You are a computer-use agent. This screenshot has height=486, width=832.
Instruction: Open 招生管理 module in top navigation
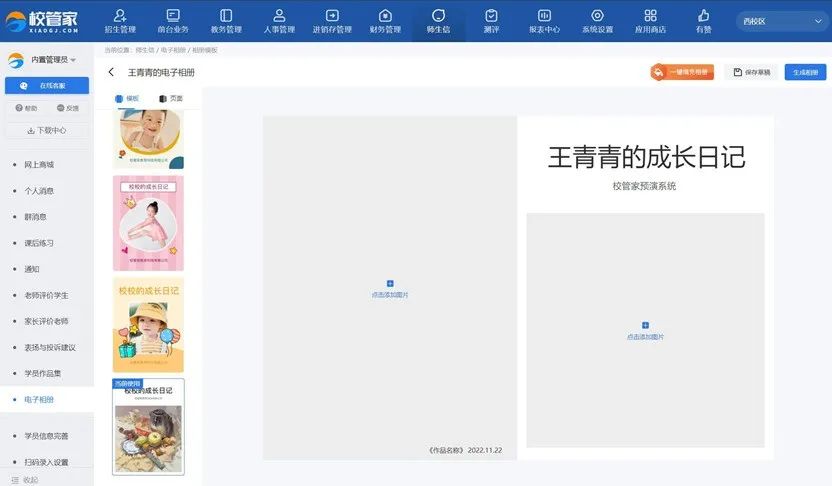pos(120,20)
